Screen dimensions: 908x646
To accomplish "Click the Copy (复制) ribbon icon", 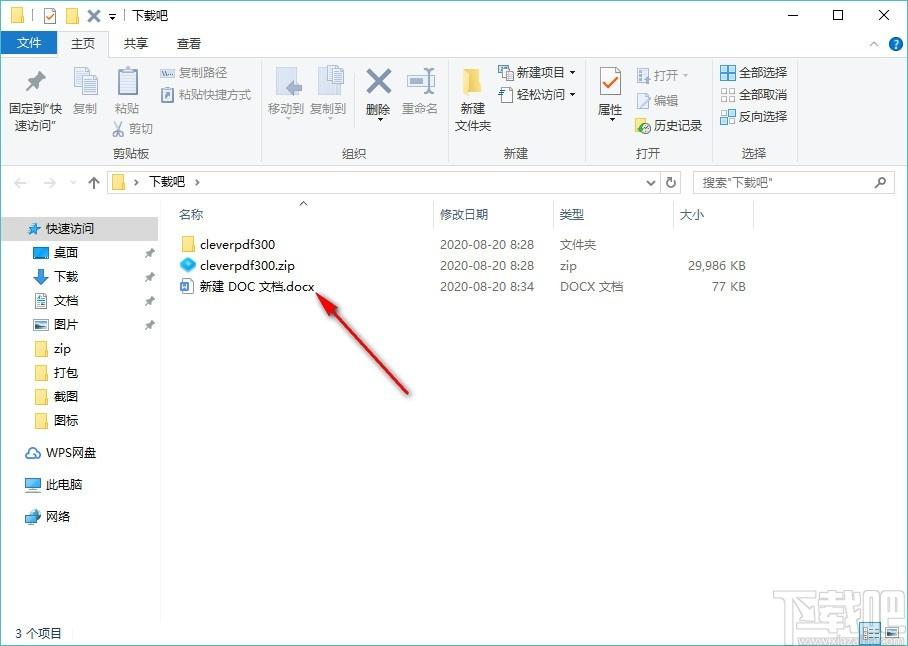I will [86, 81].
